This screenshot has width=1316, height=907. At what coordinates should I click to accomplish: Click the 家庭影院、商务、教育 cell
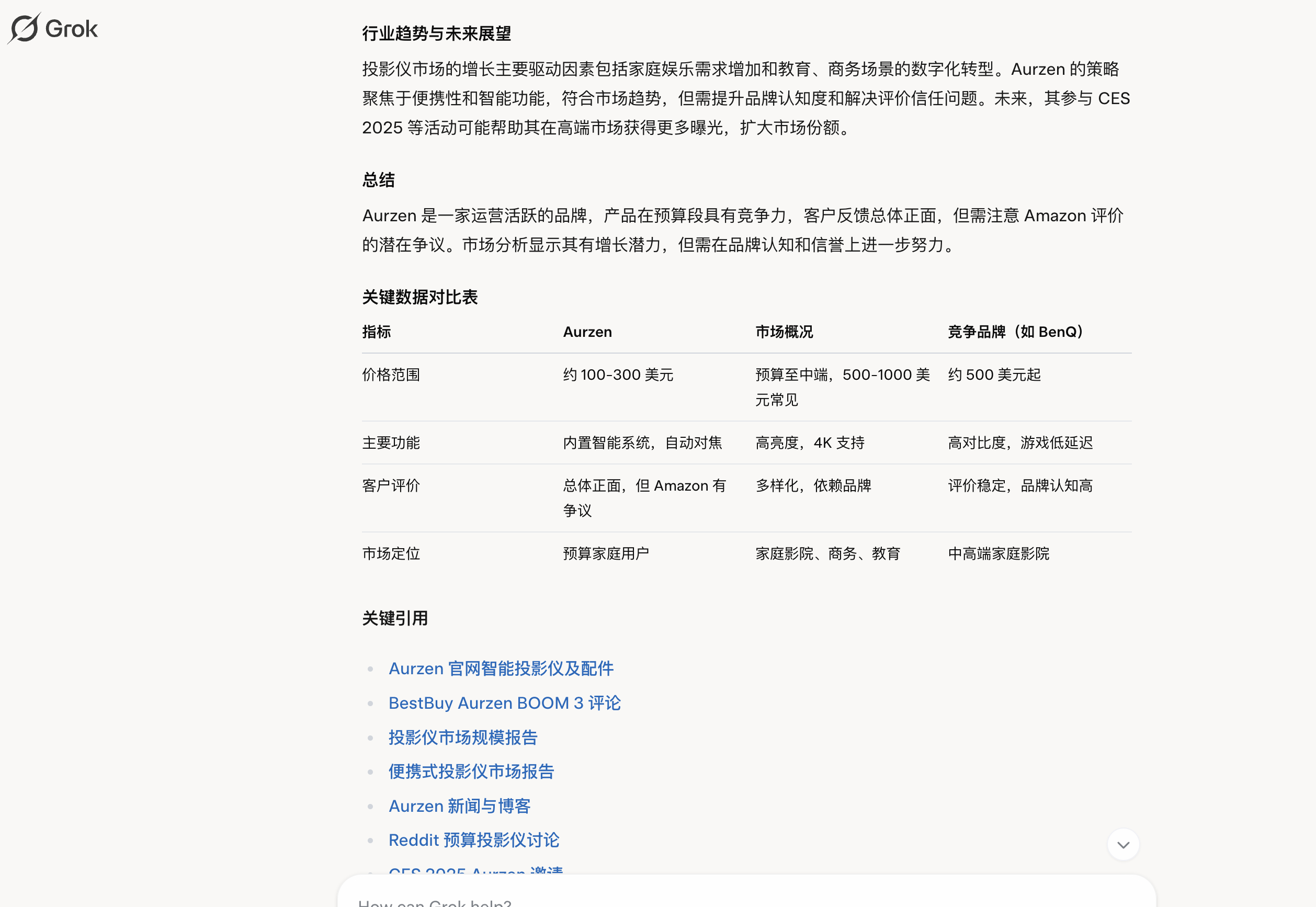pos(828,553)
